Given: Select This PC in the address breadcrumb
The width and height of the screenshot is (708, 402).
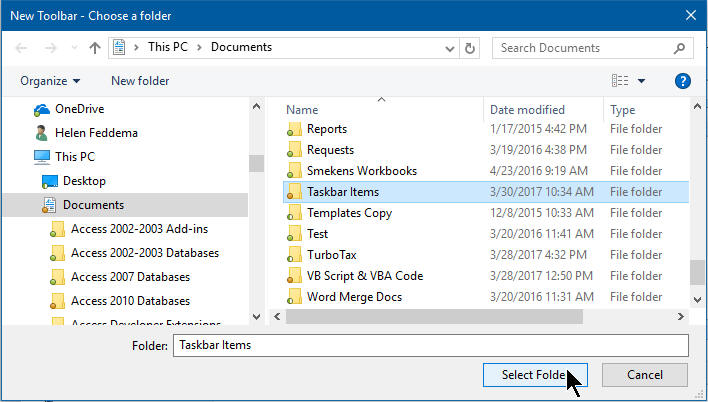Looking at the screenshot, I should point(168,47).
